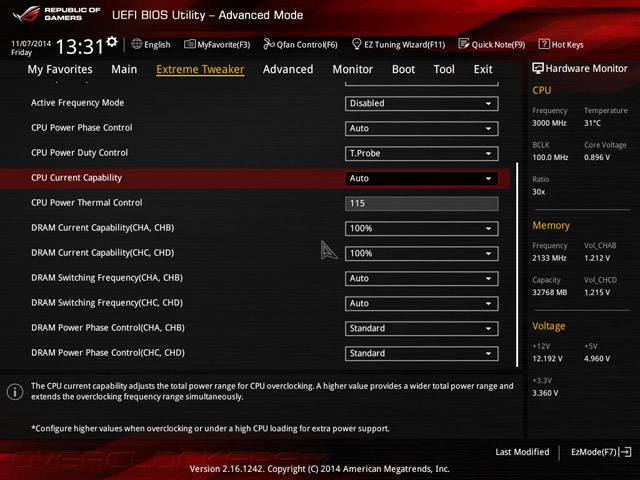Viewport: 640px width, 480px height.
Task: Click the BCLK 100.0 MHz value
Action: pyautogui.click(x=550, y=158)
